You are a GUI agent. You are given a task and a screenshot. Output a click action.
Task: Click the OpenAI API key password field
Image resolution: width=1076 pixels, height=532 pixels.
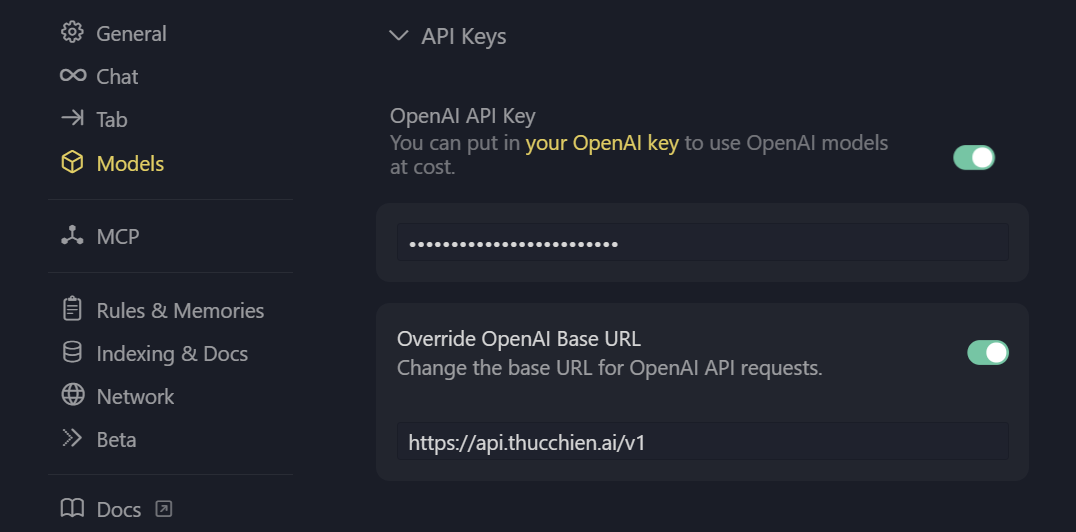(x=702, y=243)
